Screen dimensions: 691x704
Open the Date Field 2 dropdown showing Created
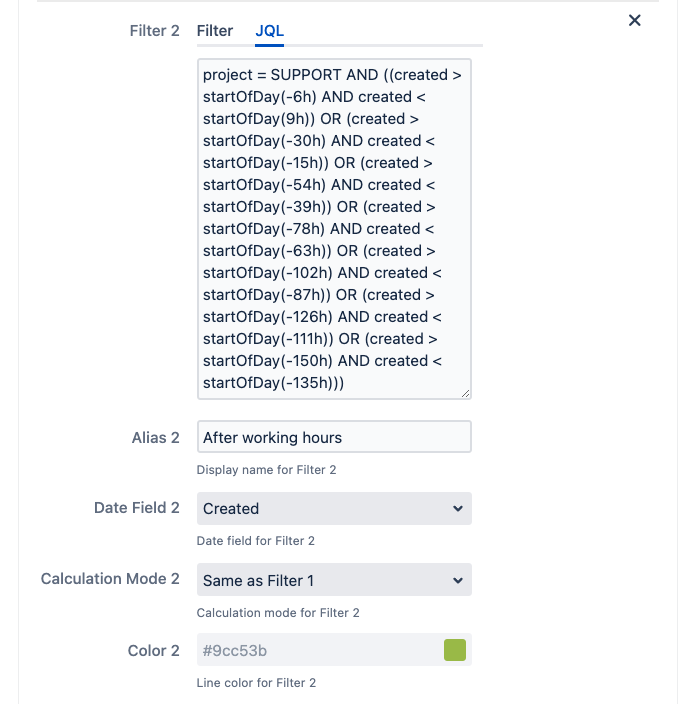click(x=320, y=508)
